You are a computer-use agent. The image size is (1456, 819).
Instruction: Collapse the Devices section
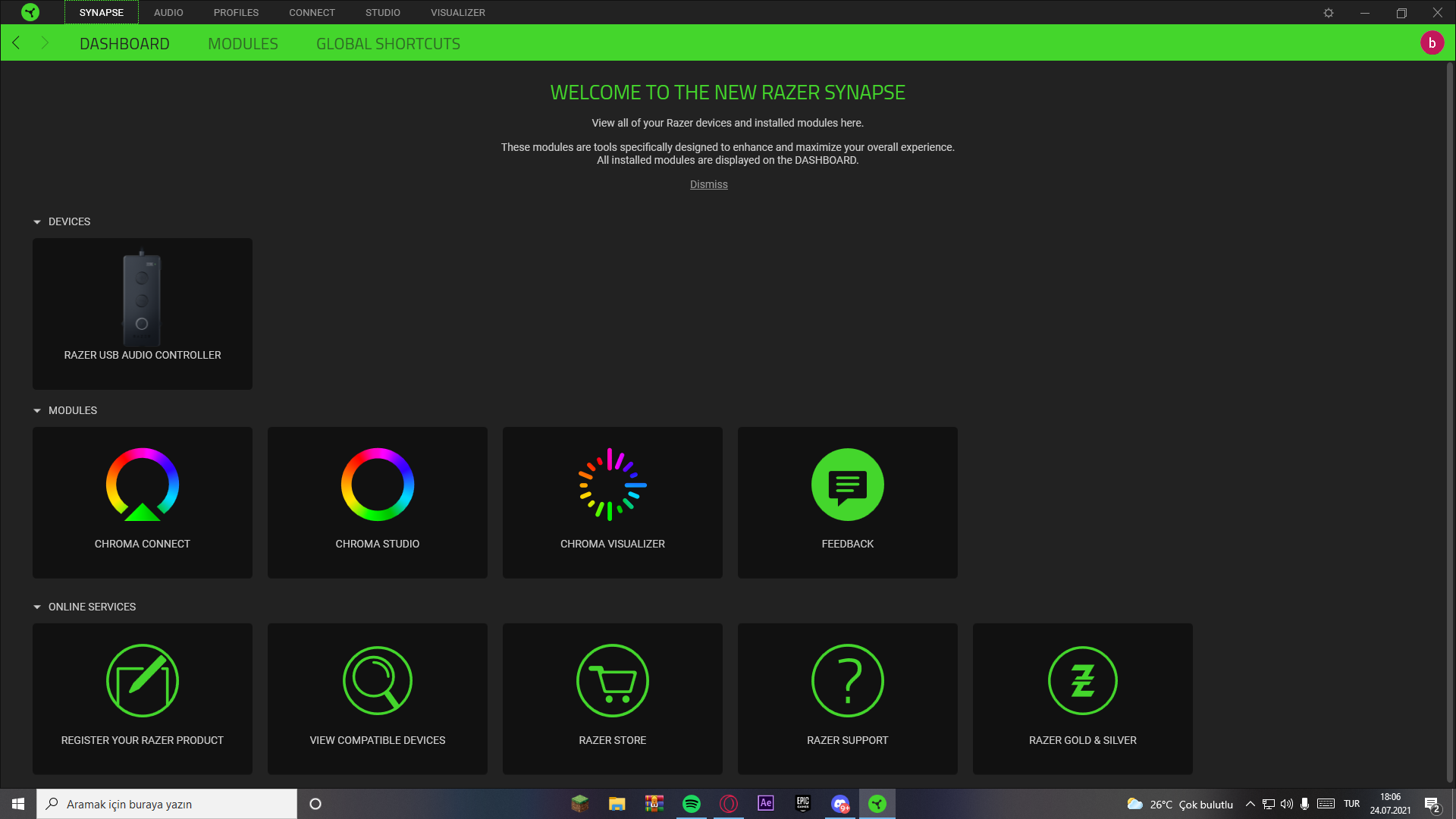pyautogui.click(x=37, y=222)
